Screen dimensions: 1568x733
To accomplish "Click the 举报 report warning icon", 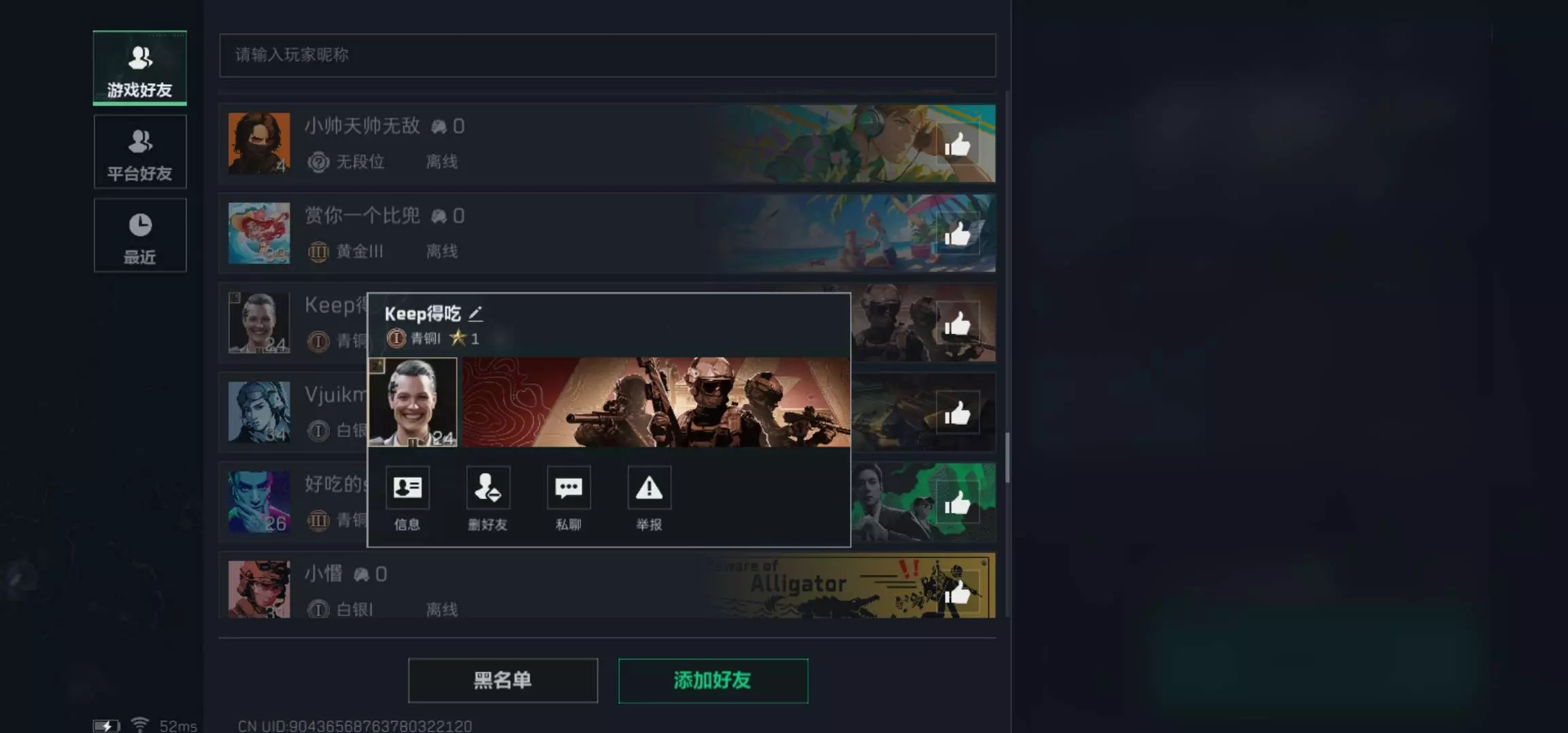I will (x=650, y=488).
